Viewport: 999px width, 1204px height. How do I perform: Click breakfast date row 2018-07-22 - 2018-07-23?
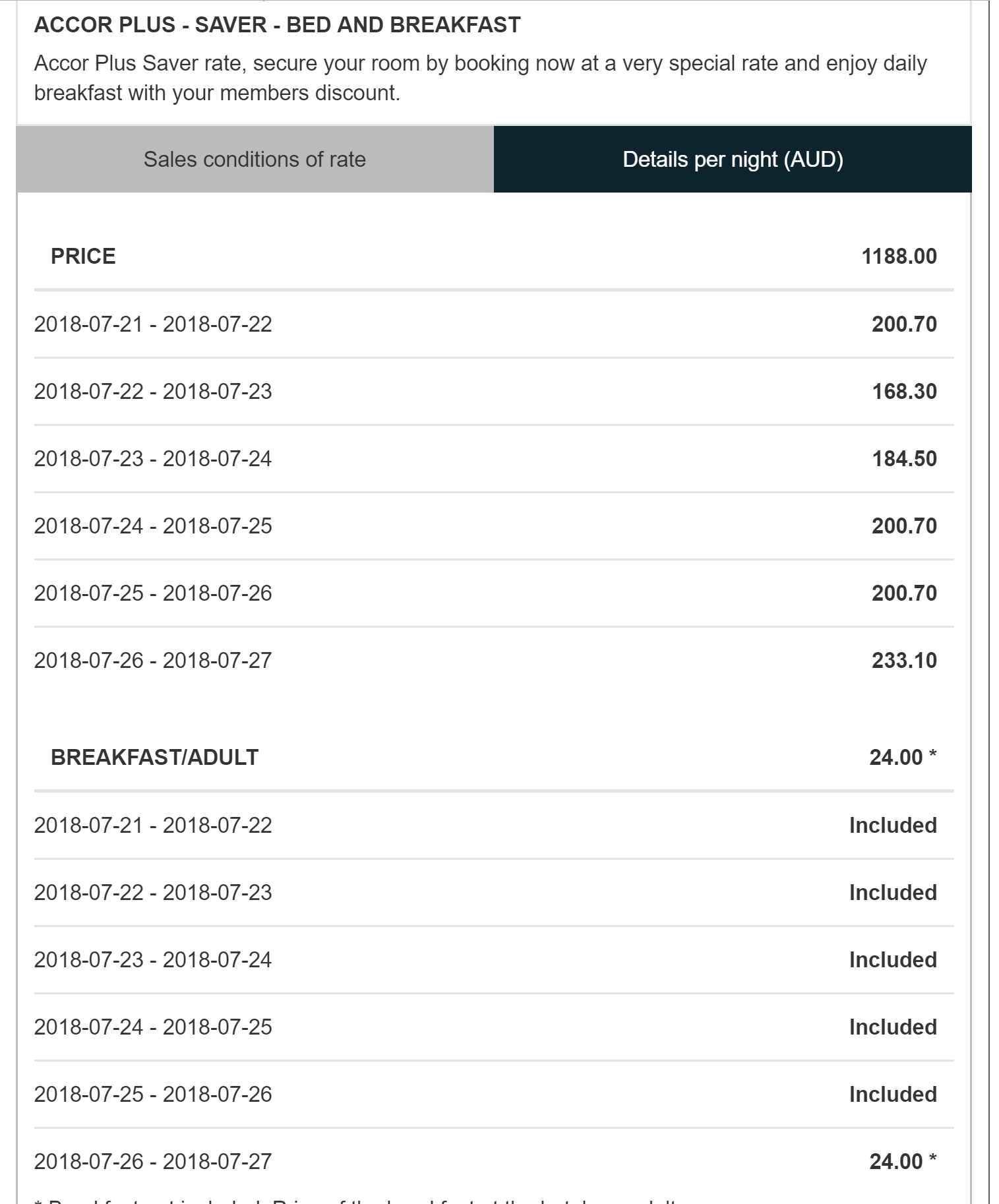(153, 893)
